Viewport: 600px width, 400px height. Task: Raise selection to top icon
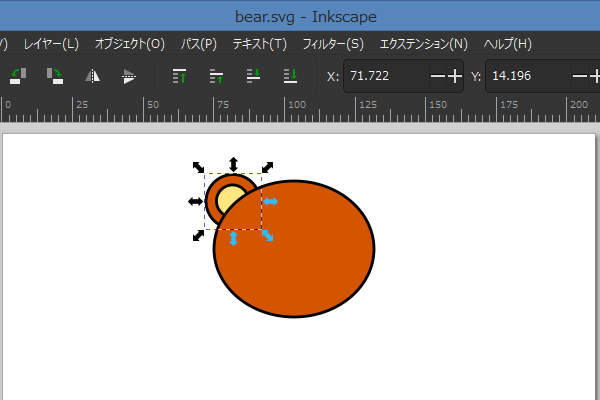tap(179, 76)
